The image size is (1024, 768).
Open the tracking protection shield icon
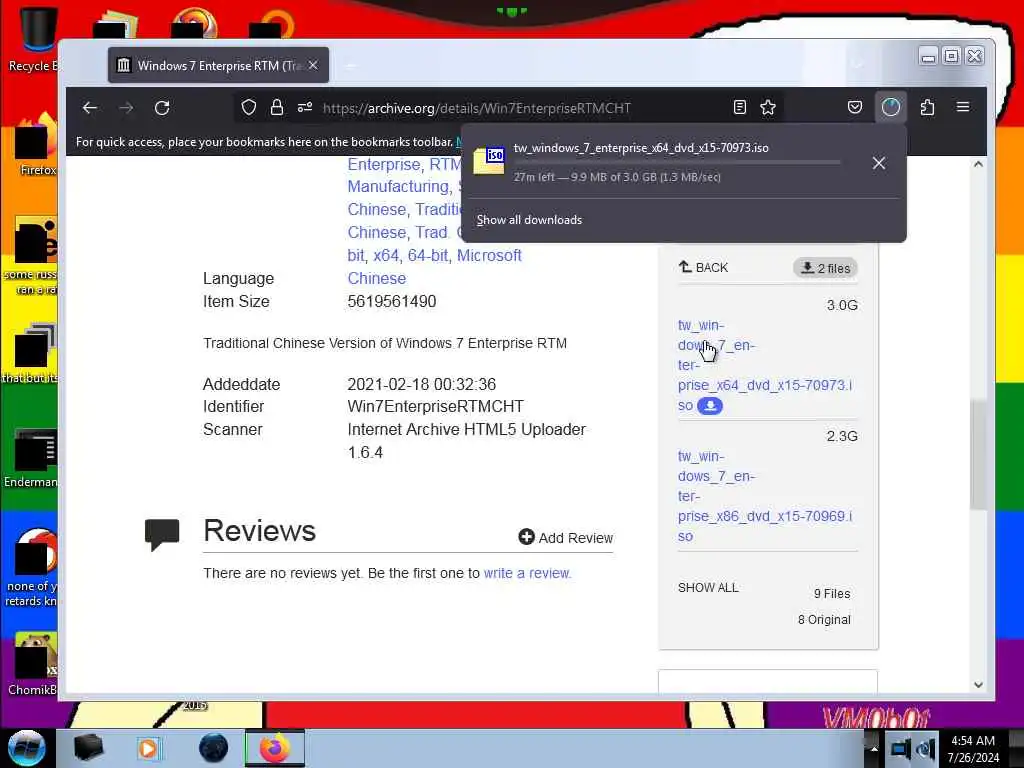[x=249, y=108]
